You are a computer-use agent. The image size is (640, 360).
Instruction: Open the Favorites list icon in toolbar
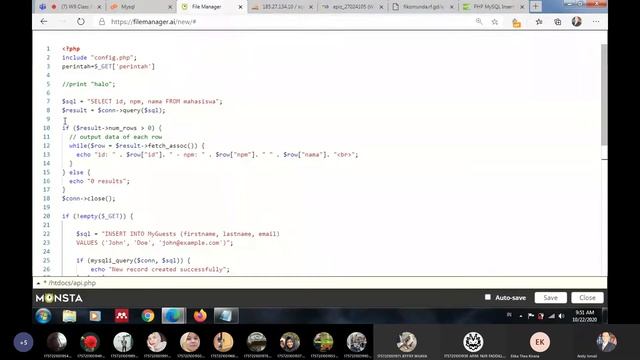pyautogui.click(x=539, y=22)
